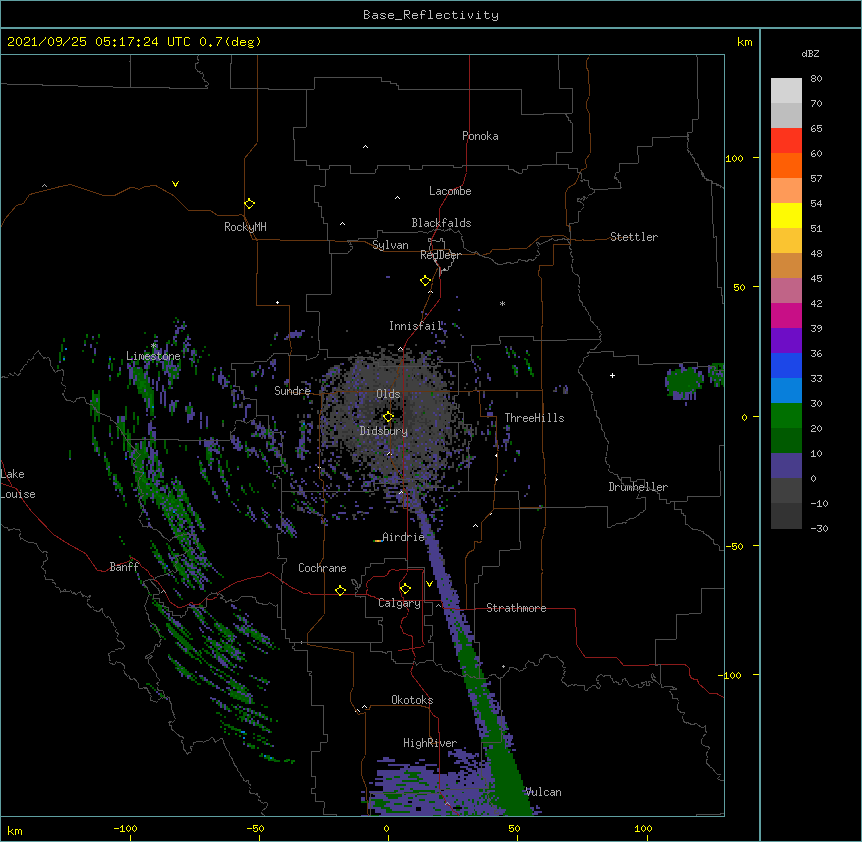Pick the orange 57-60 dBZ legend swatch
Image resolution: width=862 pixels, height=842 pixels.
coord(786,165)
